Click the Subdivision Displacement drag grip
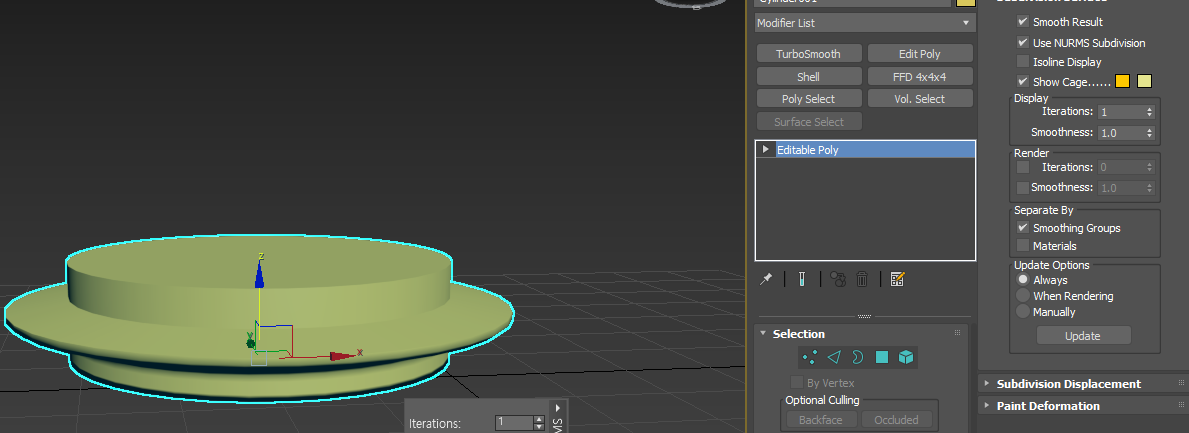 pos(1181,384)
